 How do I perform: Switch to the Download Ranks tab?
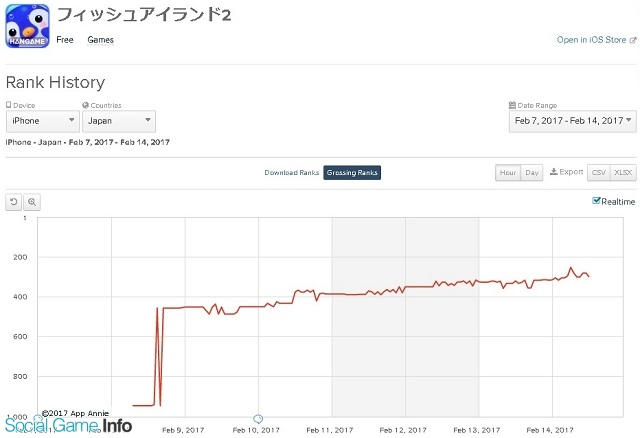[x=291, y=173]
